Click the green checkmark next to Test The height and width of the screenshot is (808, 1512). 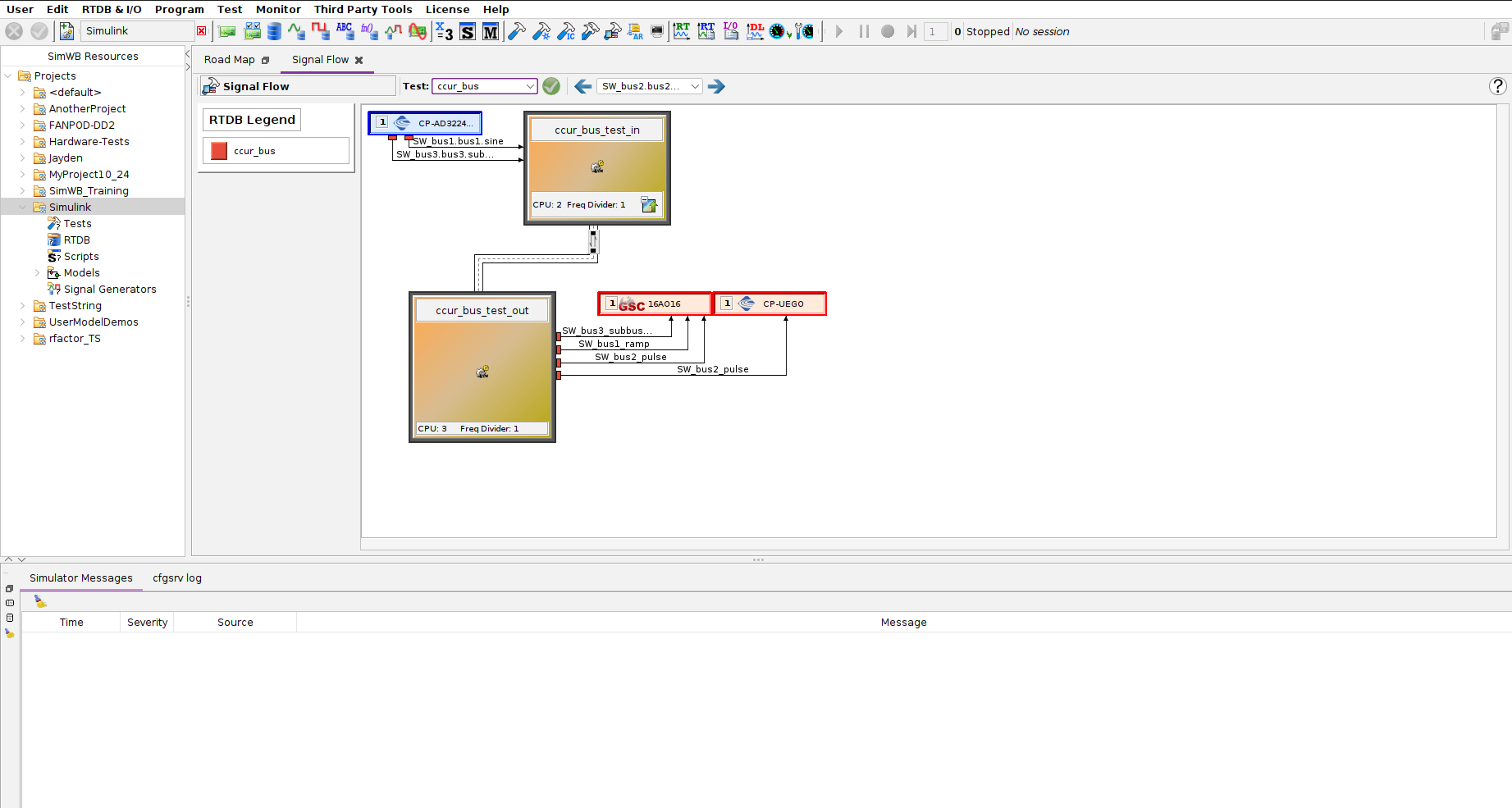coord(551,86)
